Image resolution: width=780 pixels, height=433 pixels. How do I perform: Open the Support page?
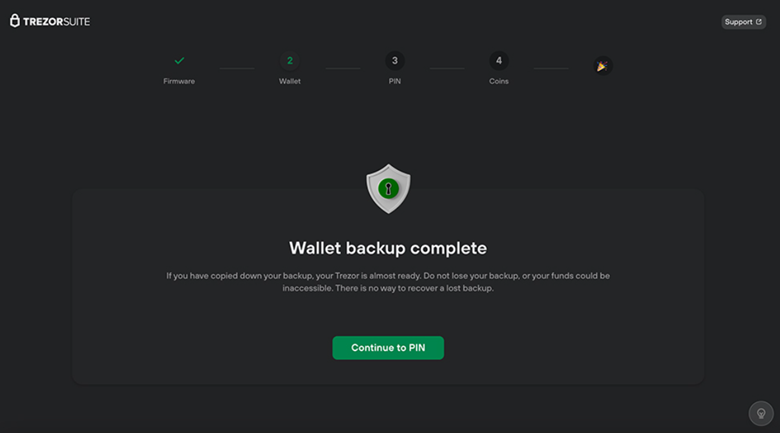[738, 22]
